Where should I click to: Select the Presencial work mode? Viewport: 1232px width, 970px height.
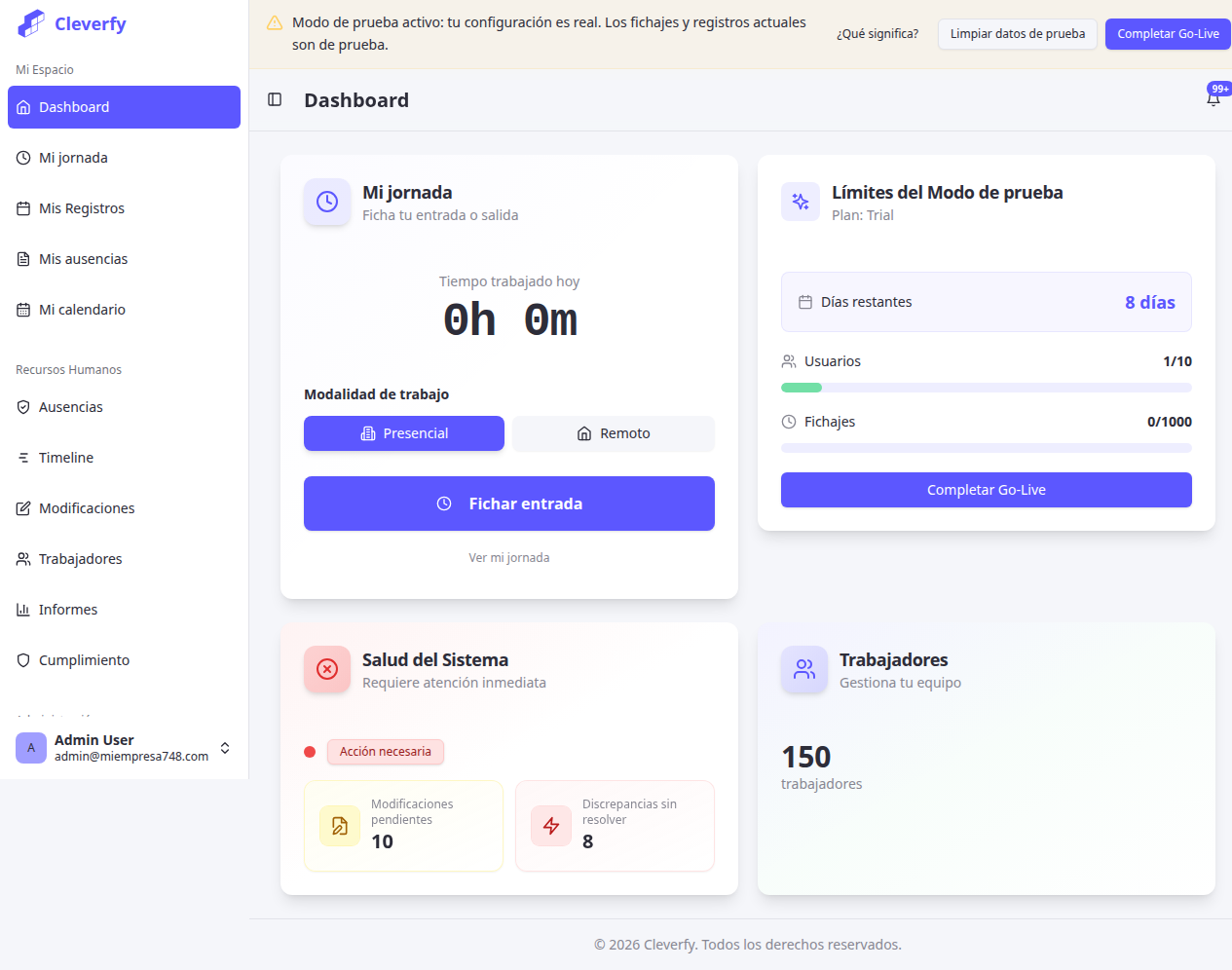[403, 432]
